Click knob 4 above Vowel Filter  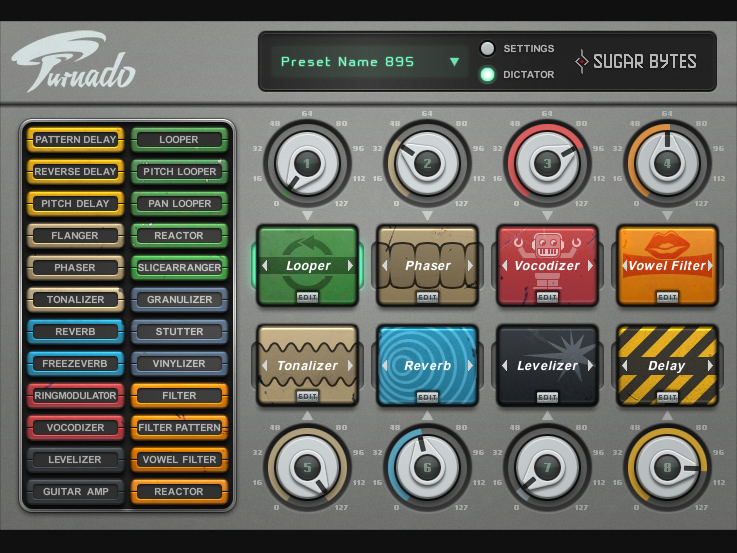pos(667,164)
